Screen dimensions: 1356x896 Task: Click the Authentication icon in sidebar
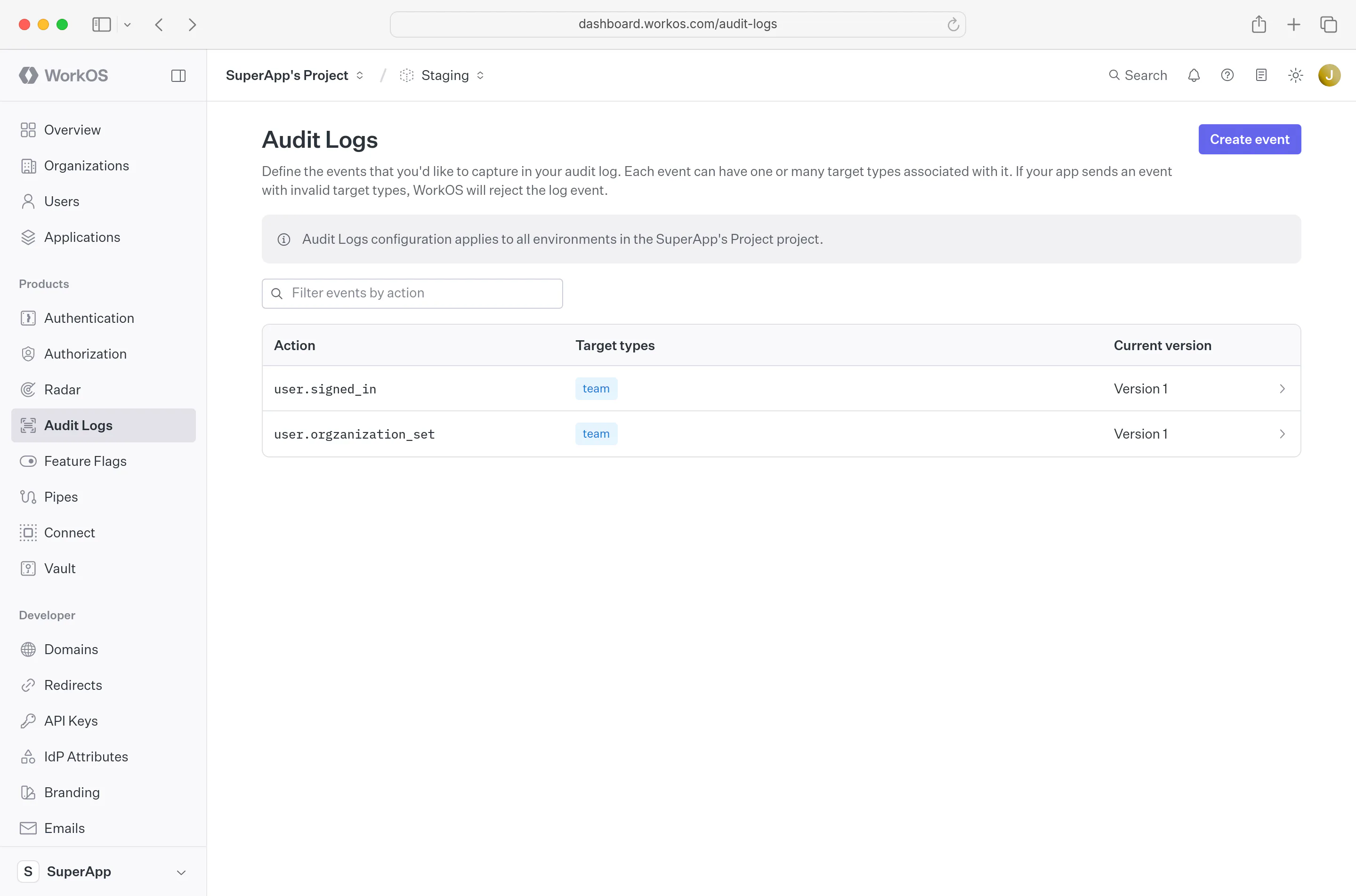click(28, 318)
